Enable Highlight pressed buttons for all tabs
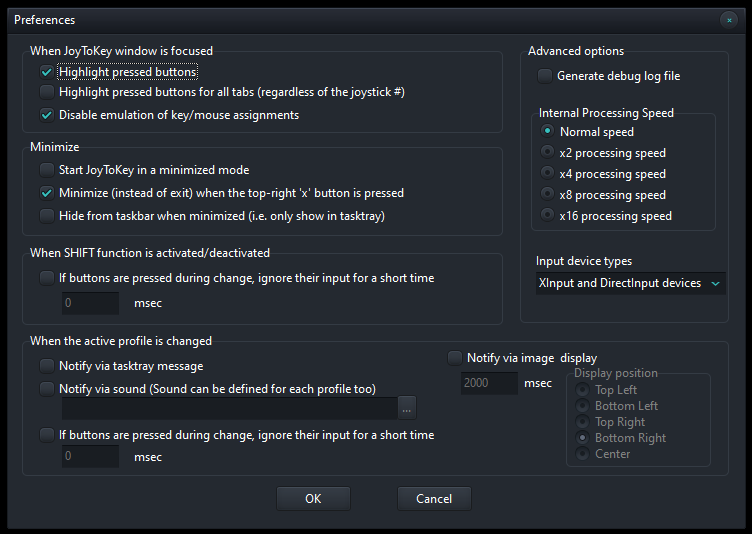This screenshot has height=534, width=752. [47, 92]
